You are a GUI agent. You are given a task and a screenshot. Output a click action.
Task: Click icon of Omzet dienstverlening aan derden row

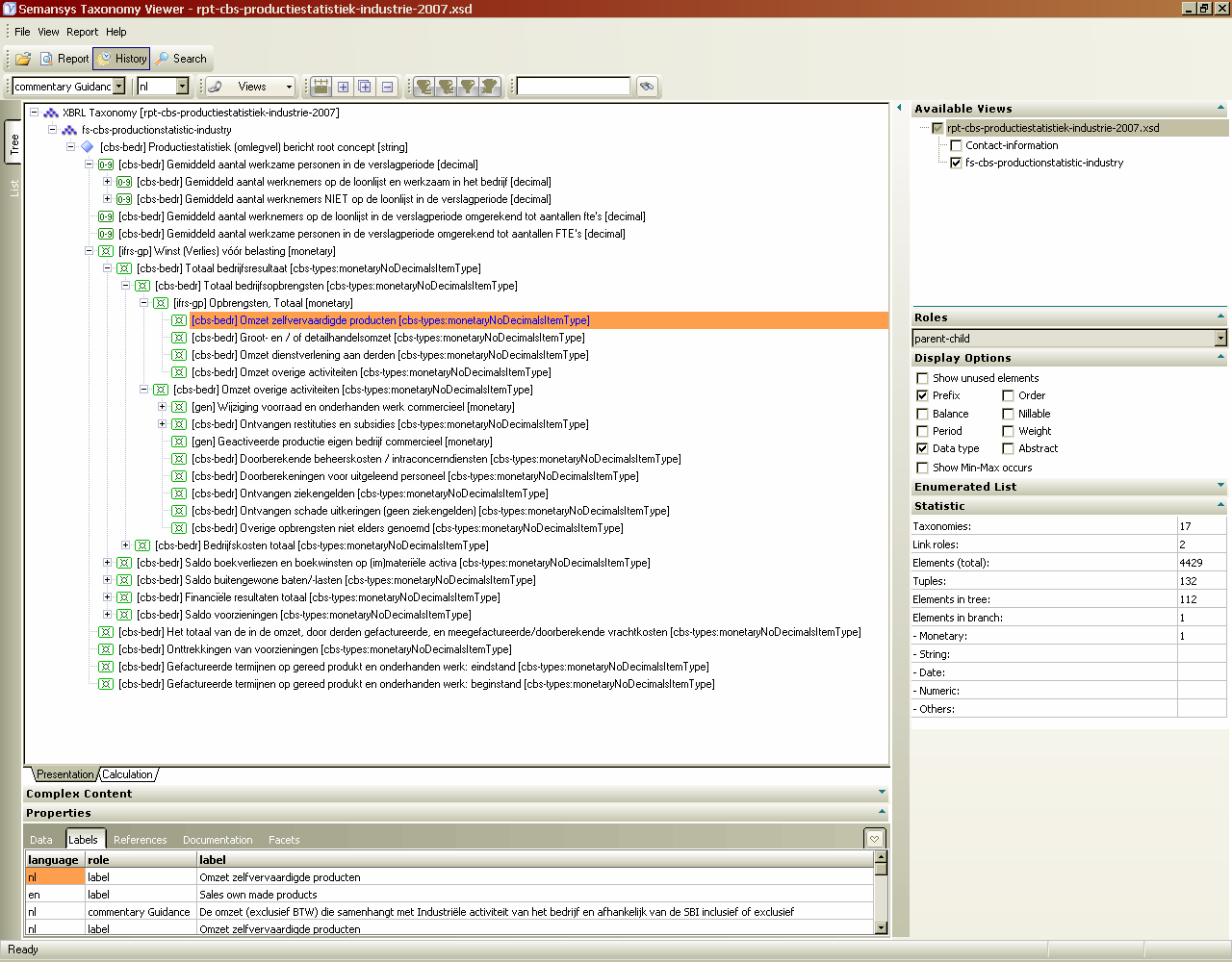pyautogui.click(x=179, y=355)
